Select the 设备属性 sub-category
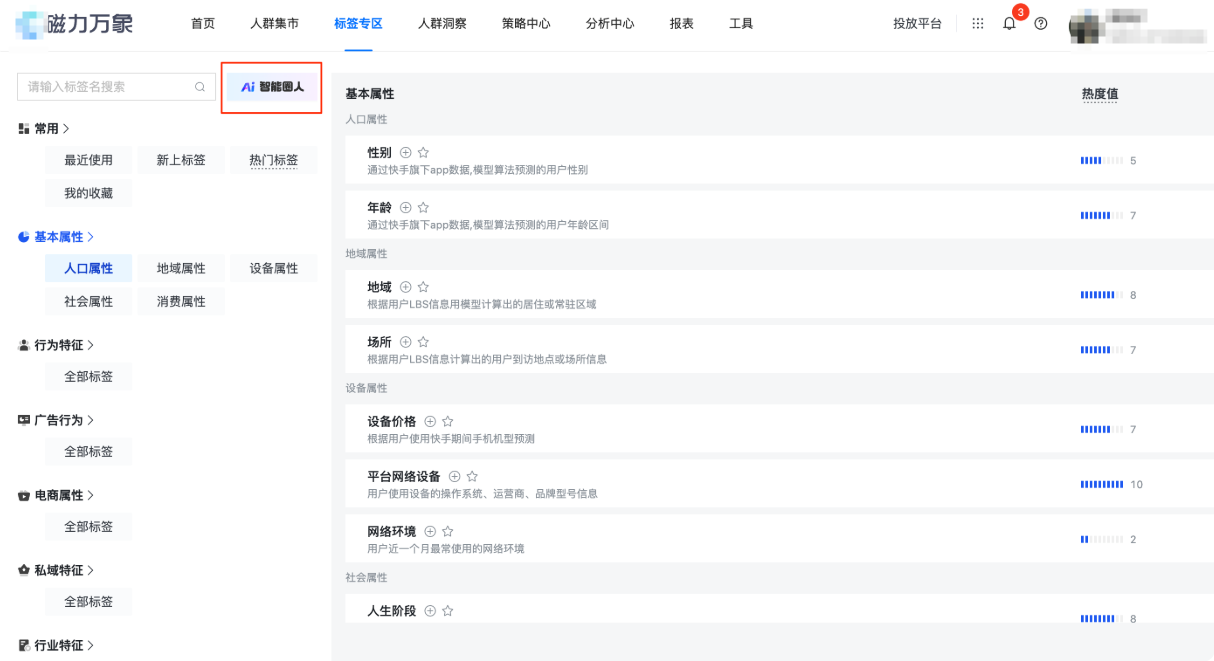 pos(274,268)
